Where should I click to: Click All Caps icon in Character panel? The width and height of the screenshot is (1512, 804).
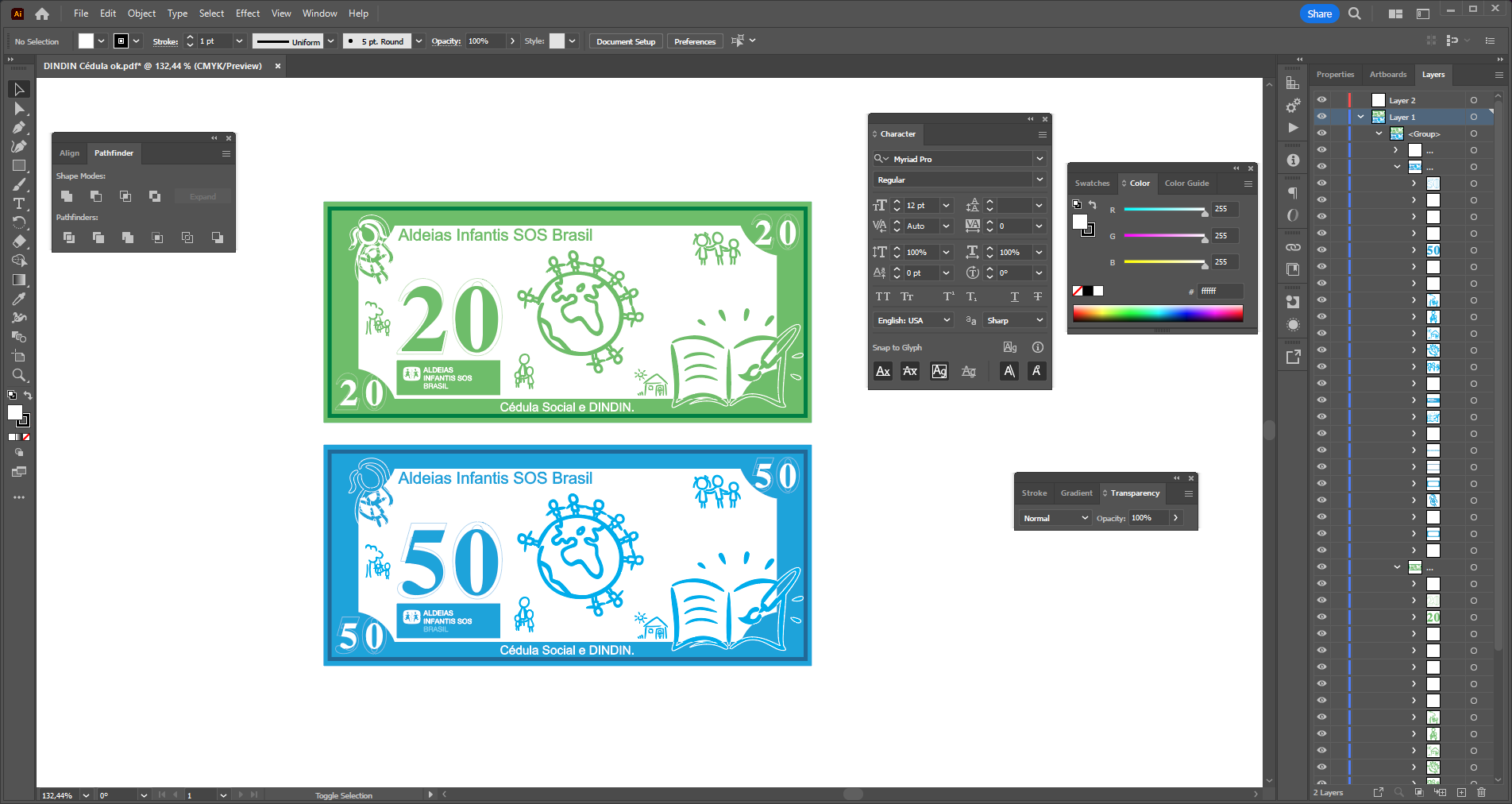pyautogui.click(x=883, y=297)
